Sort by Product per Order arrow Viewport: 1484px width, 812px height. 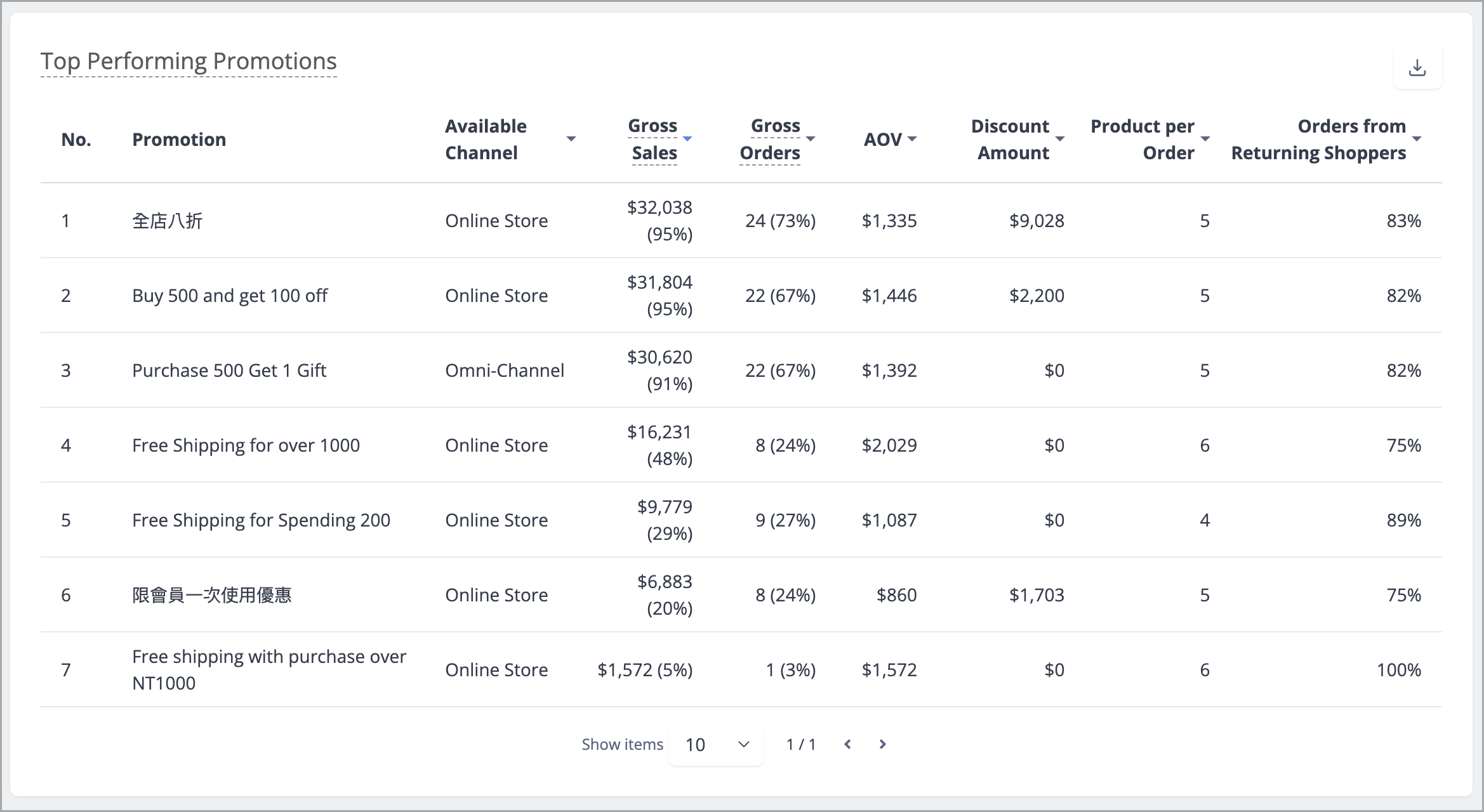coord(1205,138)
